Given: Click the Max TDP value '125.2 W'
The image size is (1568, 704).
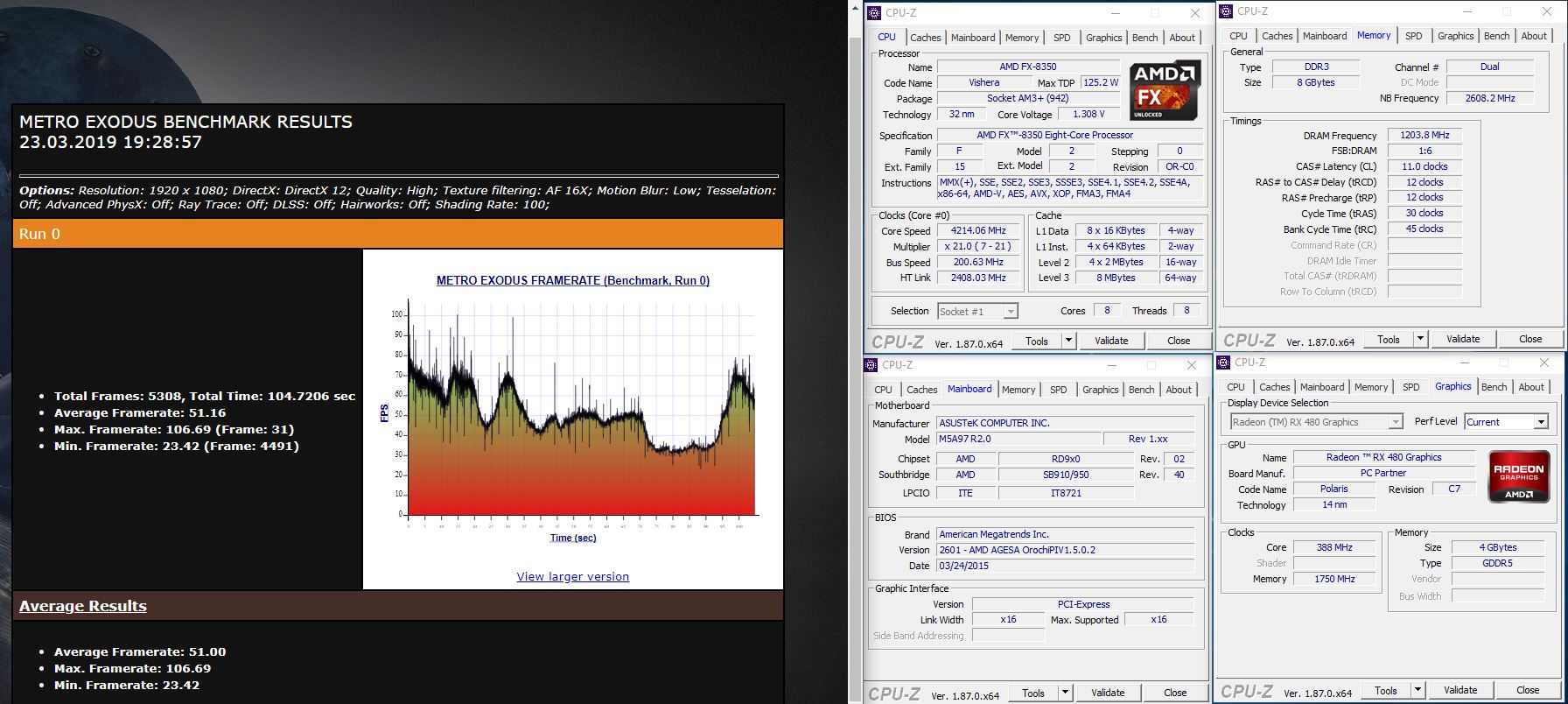Looking at the screenshot, I should (1101, 82).
